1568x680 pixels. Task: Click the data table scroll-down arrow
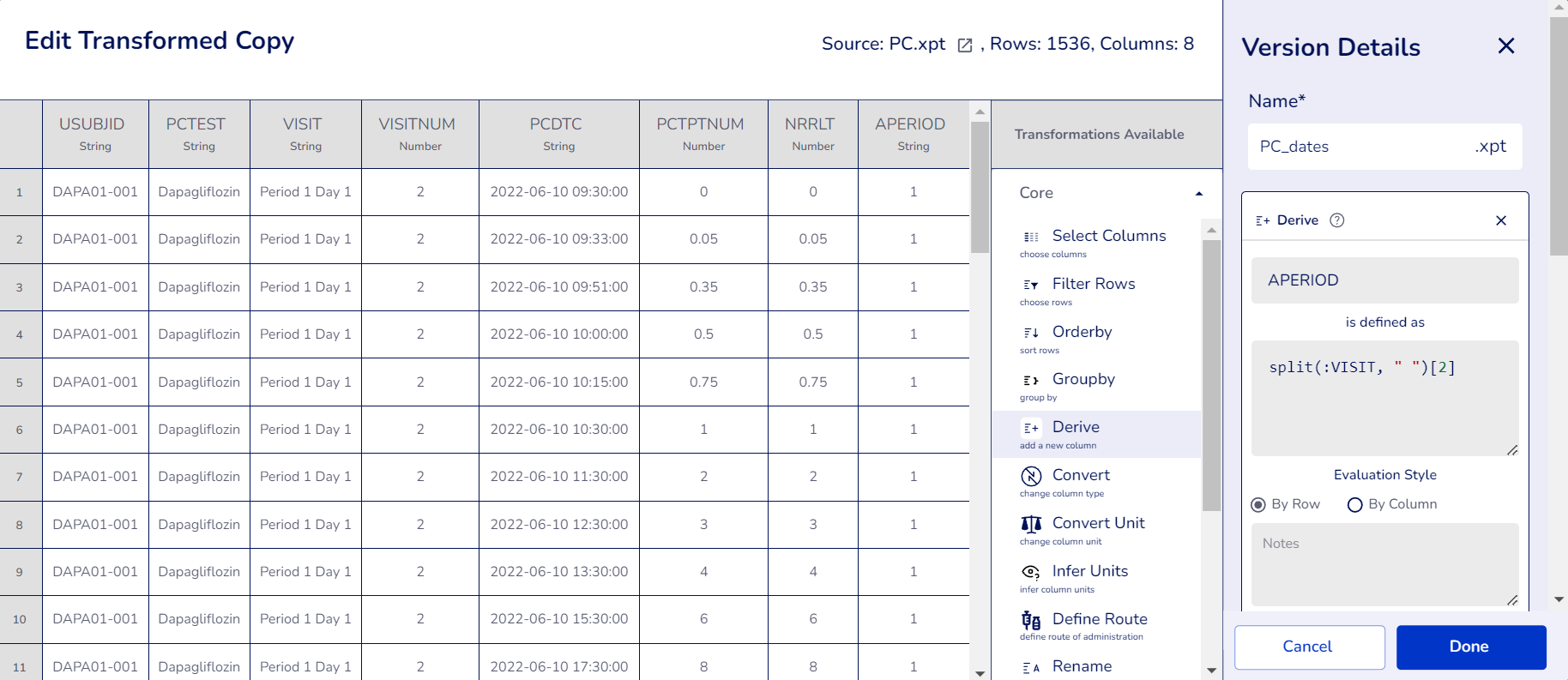pyautogui.click(x=980, y=673)
